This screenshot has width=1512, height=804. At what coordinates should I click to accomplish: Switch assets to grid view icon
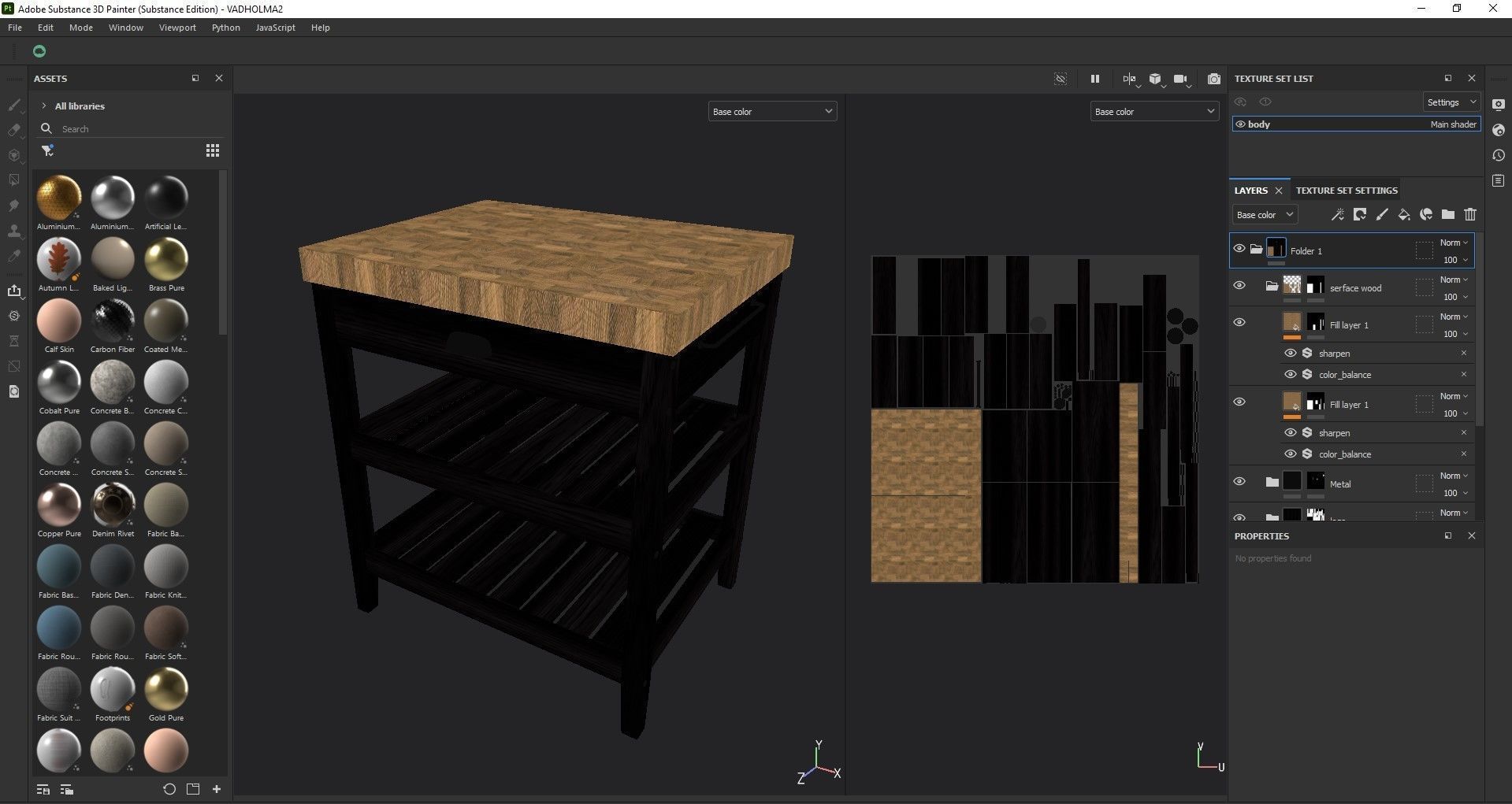pos(213,150)
